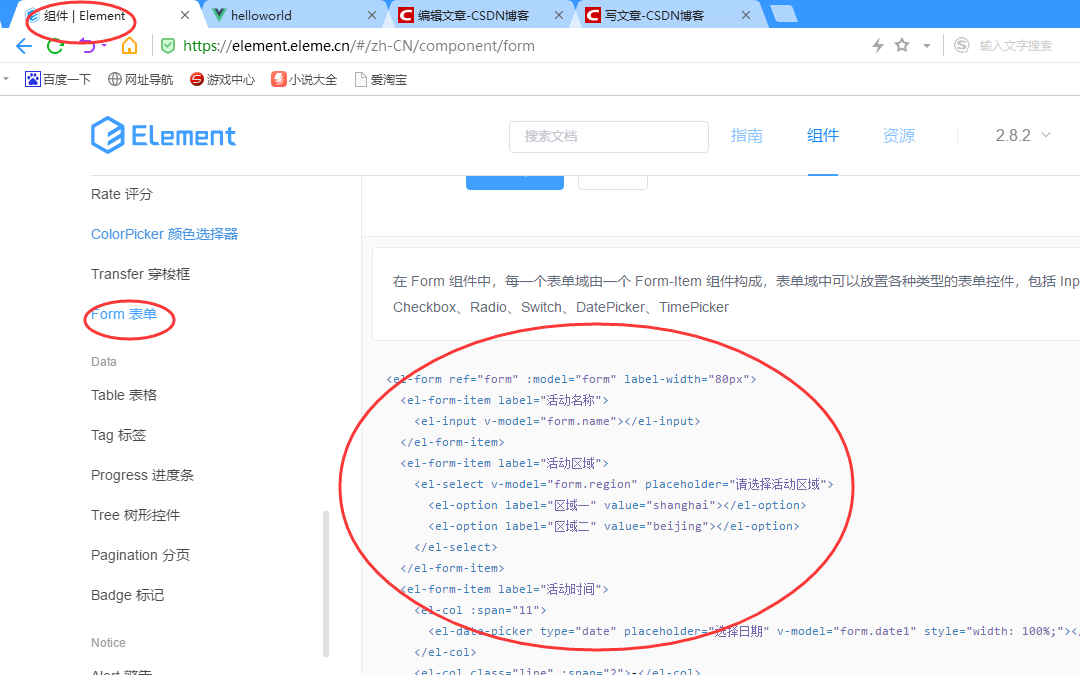The height and width of the screenshot is (675, 1080).
Task: Open the 指南 navigation item
Action: pyautogui.click(x=747, y=136)
